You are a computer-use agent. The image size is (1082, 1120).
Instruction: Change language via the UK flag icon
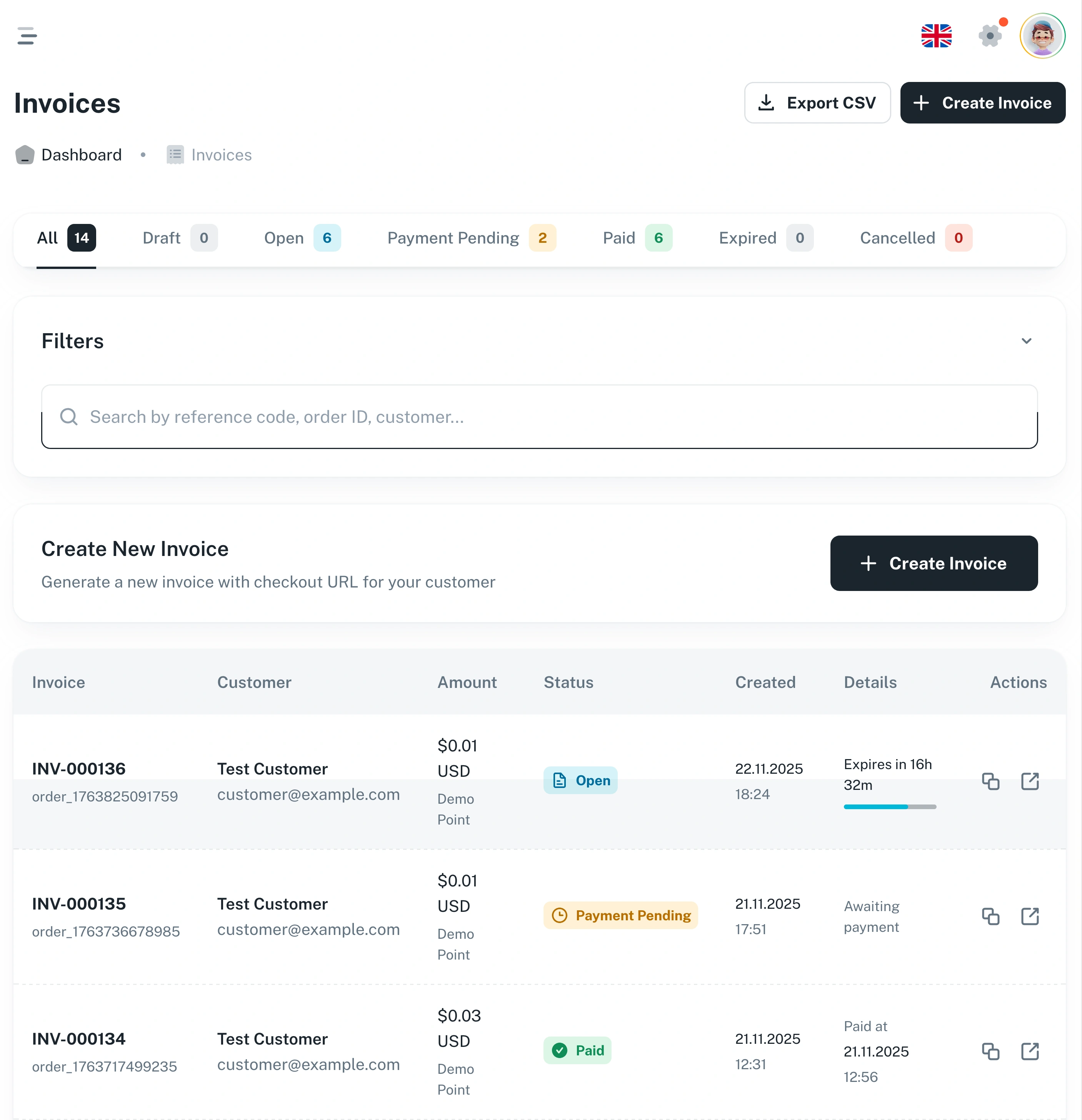[936, 35]
